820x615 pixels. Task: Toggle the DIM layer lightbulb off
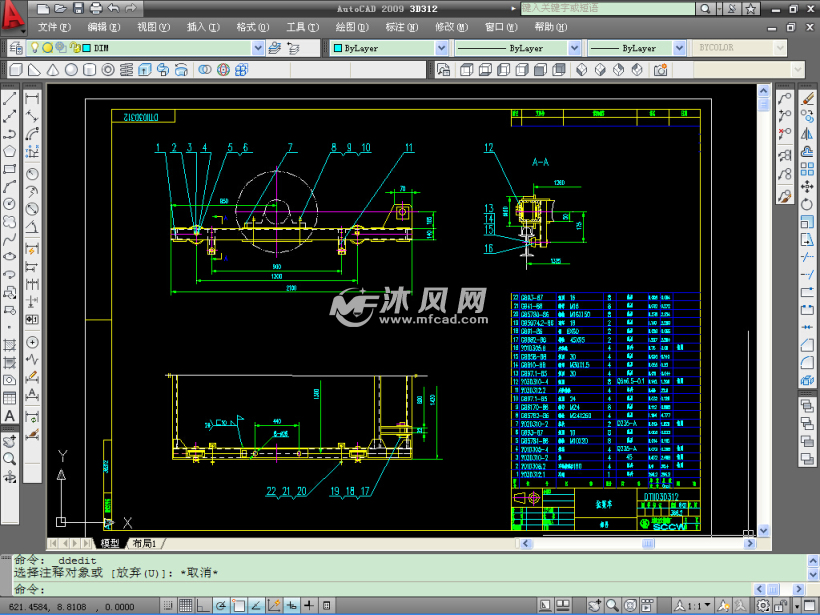pyautogui.click(x=34, y=47)
